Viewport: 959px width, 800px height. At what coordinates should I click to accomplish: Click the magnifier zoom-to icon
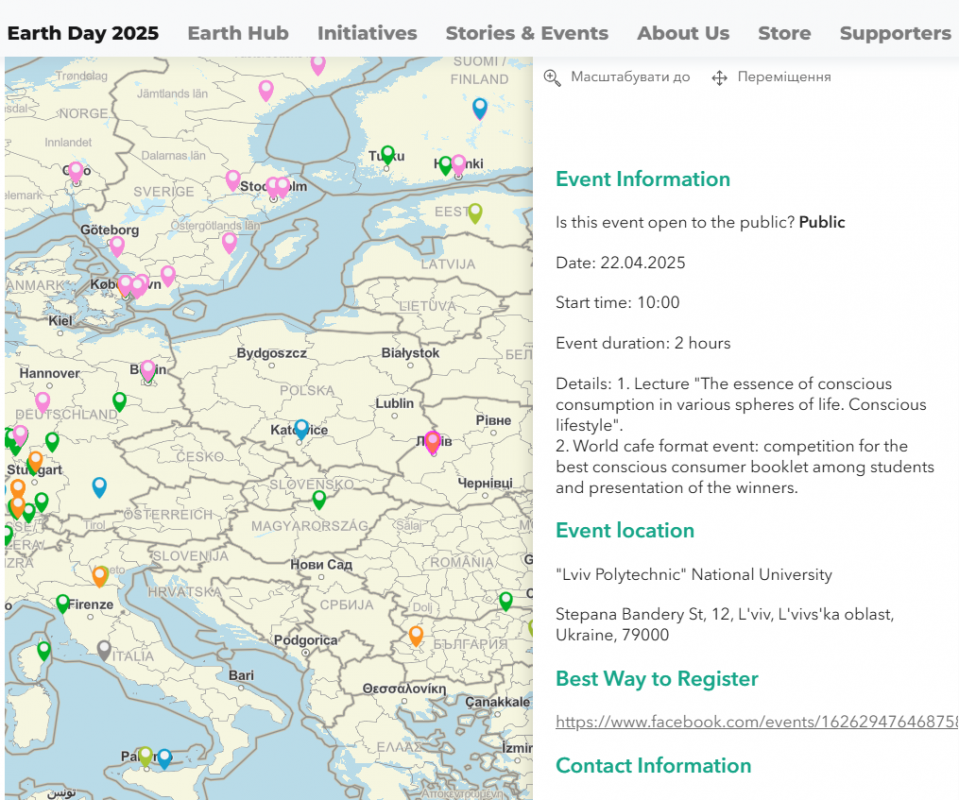pos(552,77)
